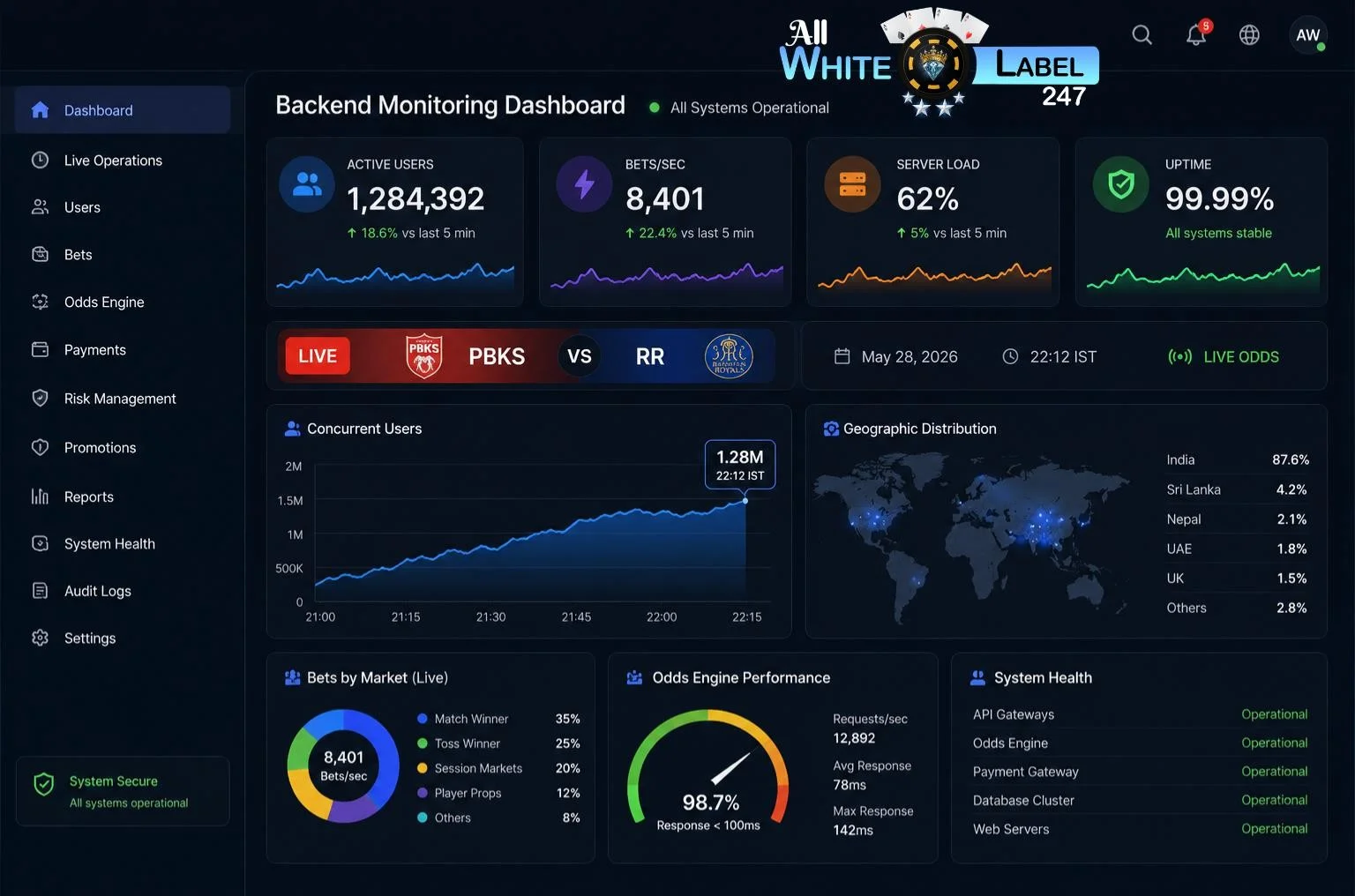Click Payment Gateway Operational status
Screen dimensions: 1355x896
click(1274, 772)
